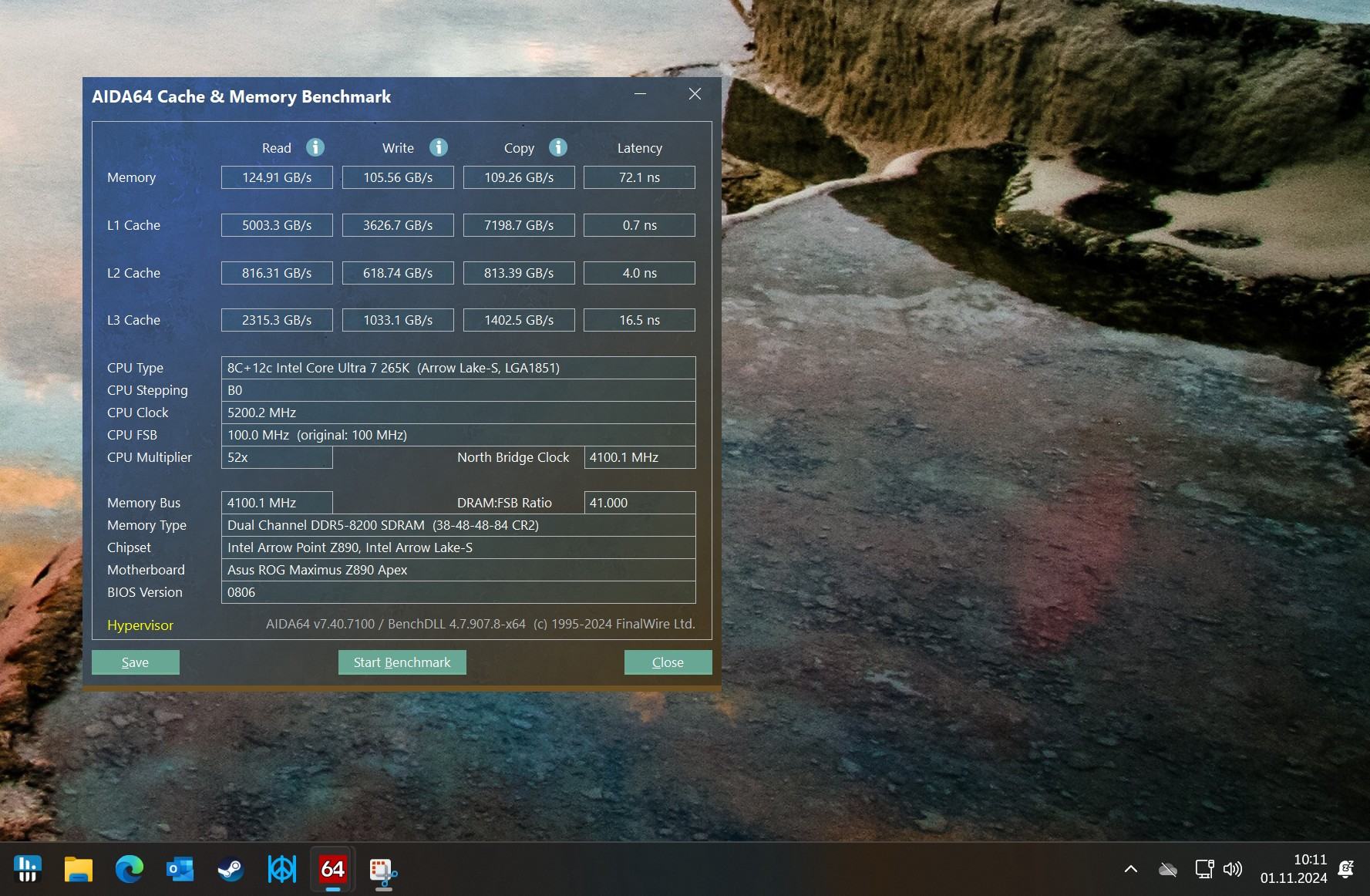This screenshot has height=896, width=1370.
Task: Close the AIDA64 window with X
Action: 695,94
